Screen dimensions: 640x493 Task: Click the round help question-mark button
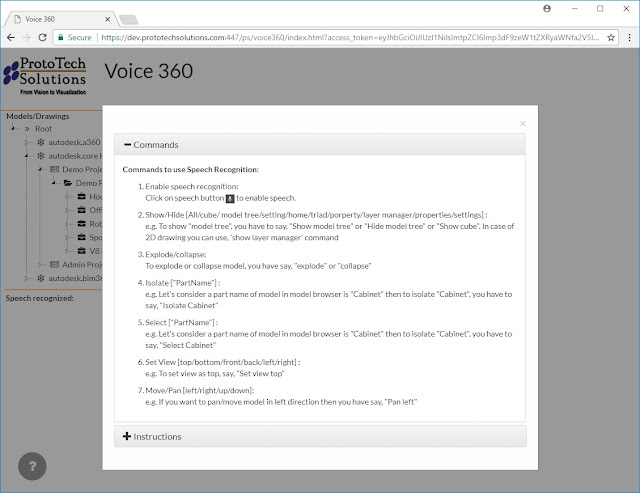pyautogui.click(x=32, y=466)
